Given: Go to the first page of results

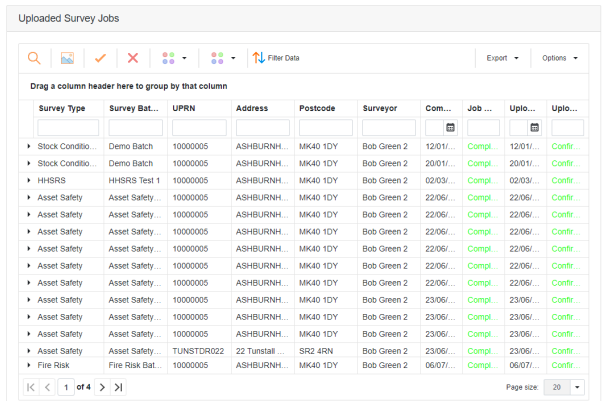Looking at the screenshot, I should (29, 387).
